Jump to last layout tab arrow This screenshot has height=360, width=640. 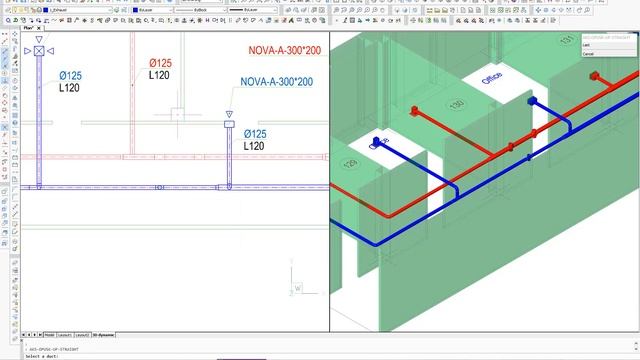pos(40,335)
